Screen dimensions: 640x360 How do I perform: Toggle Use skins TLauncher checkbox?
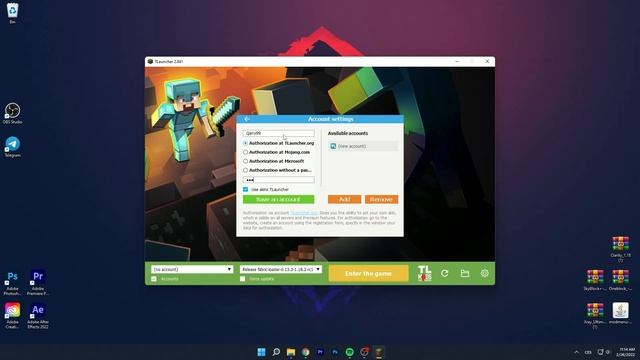click(245, 189)
